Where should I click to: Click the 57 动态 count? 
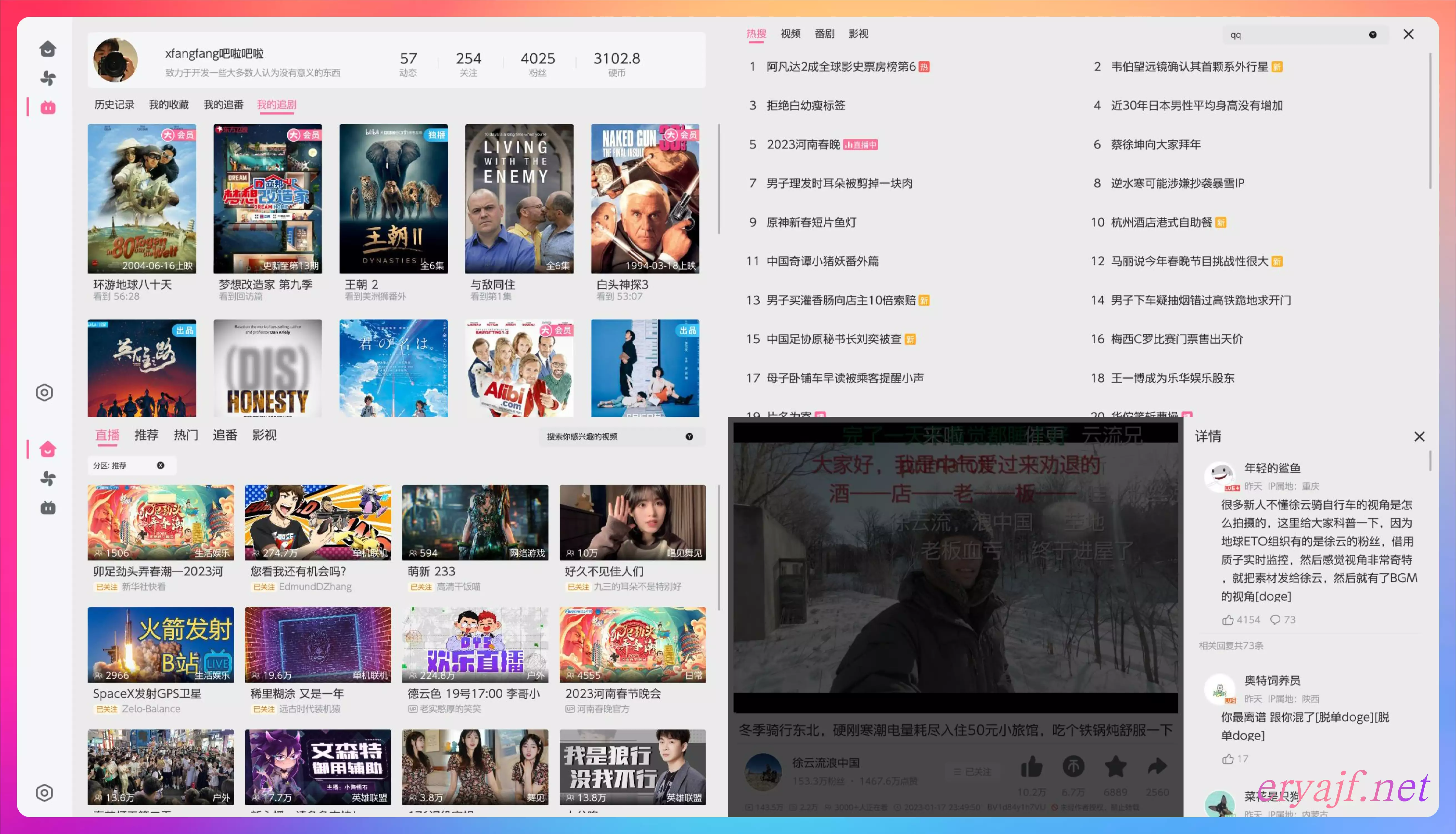point(408,64)
